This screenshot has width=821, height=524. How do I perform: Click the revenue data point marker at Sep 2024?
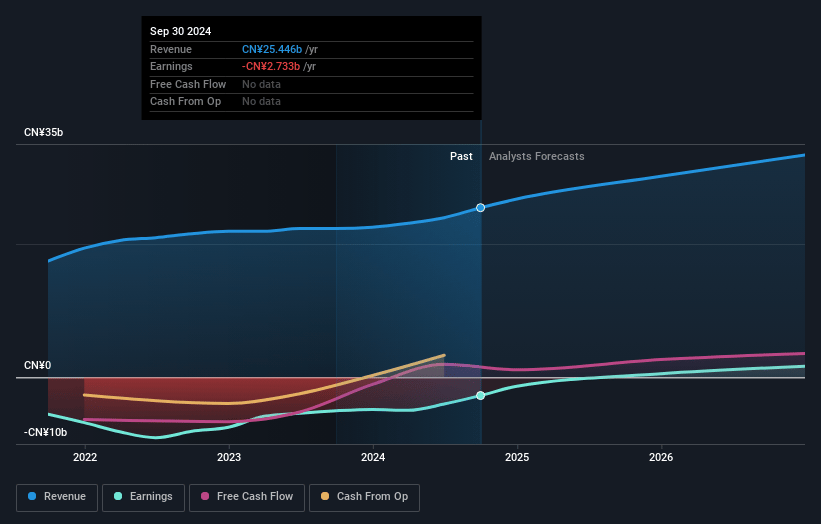480,208
